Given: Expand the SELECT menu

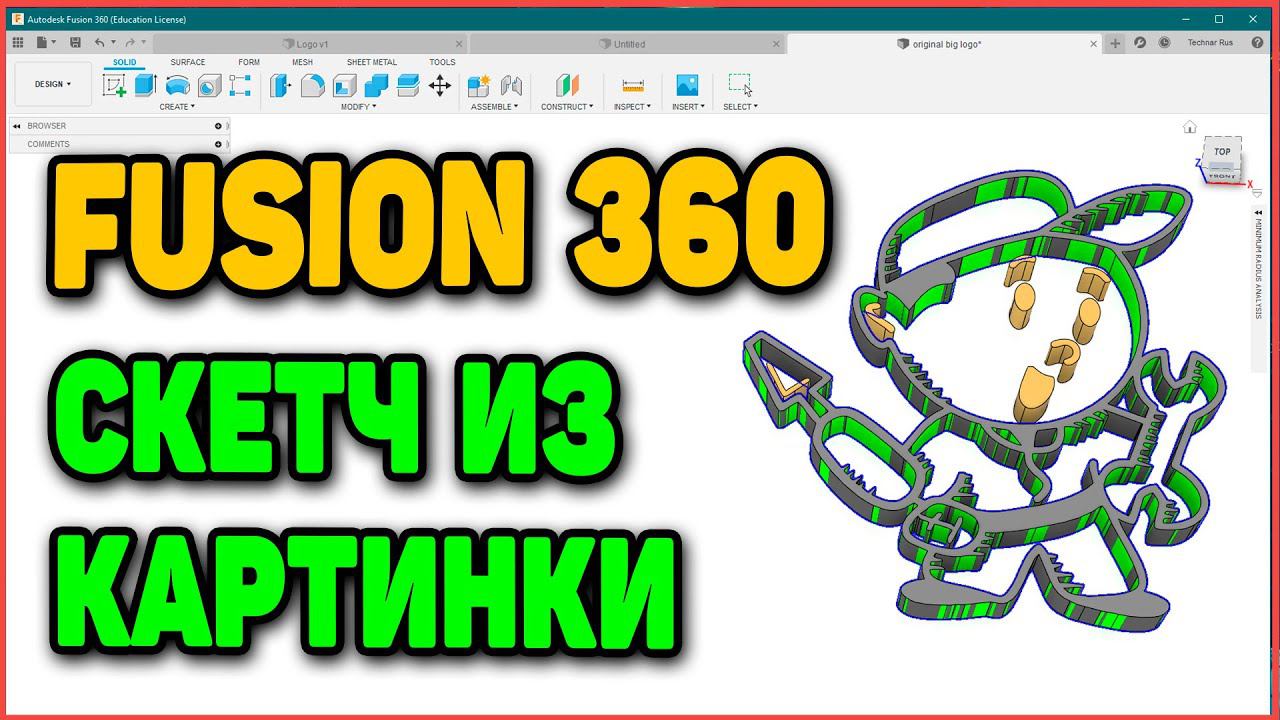Looking at the screenshot, I should pyautogui.click(x=740, y=106).
